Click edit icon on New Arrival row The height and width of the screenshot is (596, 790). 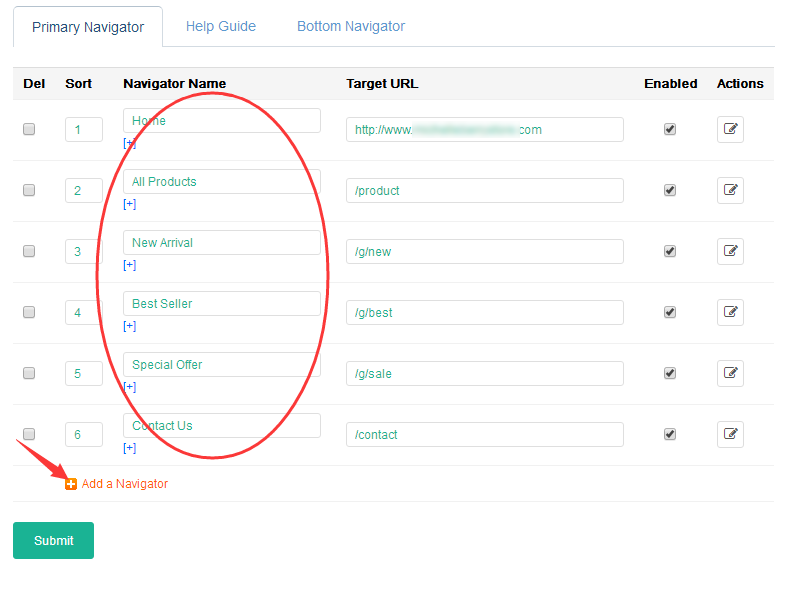(730, 251)
